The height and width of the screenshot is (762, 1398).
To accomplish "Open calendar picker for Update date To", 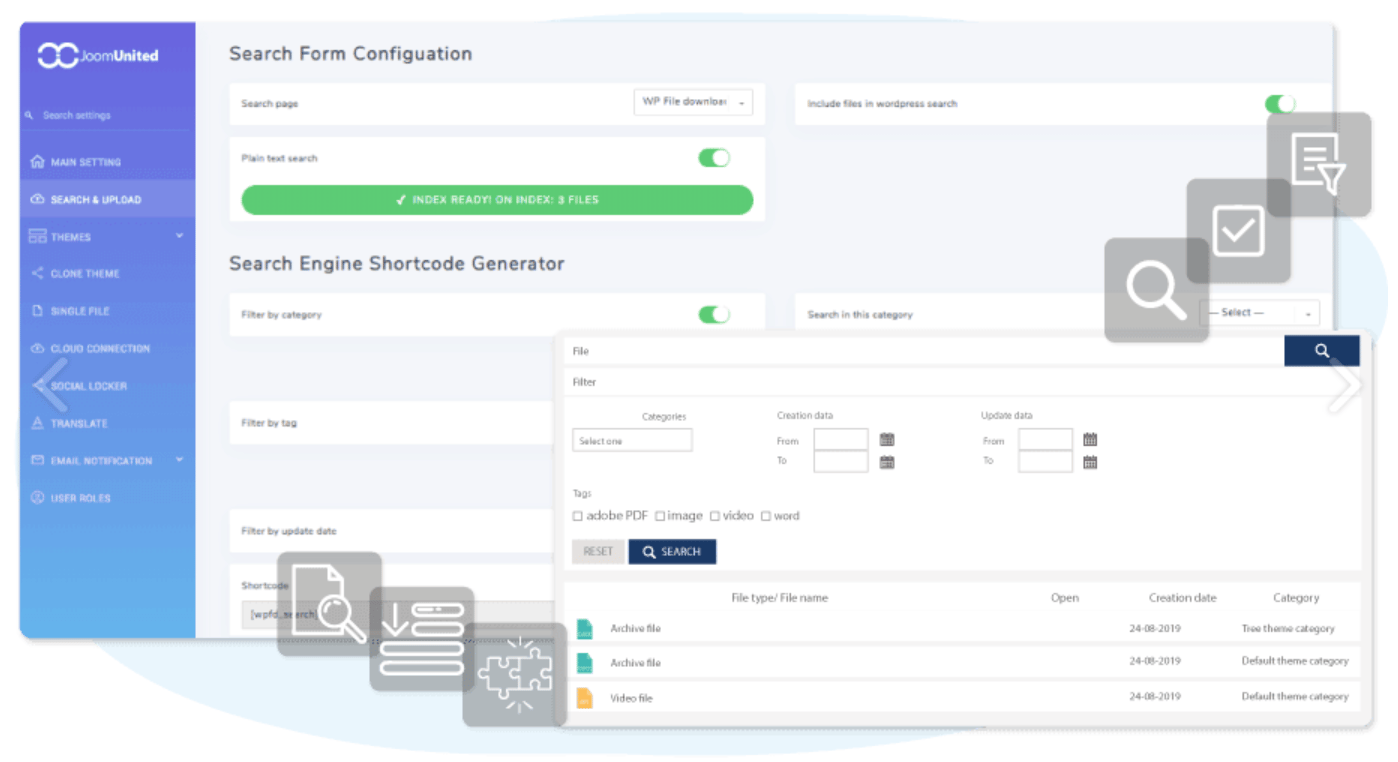I will 1090,462.
